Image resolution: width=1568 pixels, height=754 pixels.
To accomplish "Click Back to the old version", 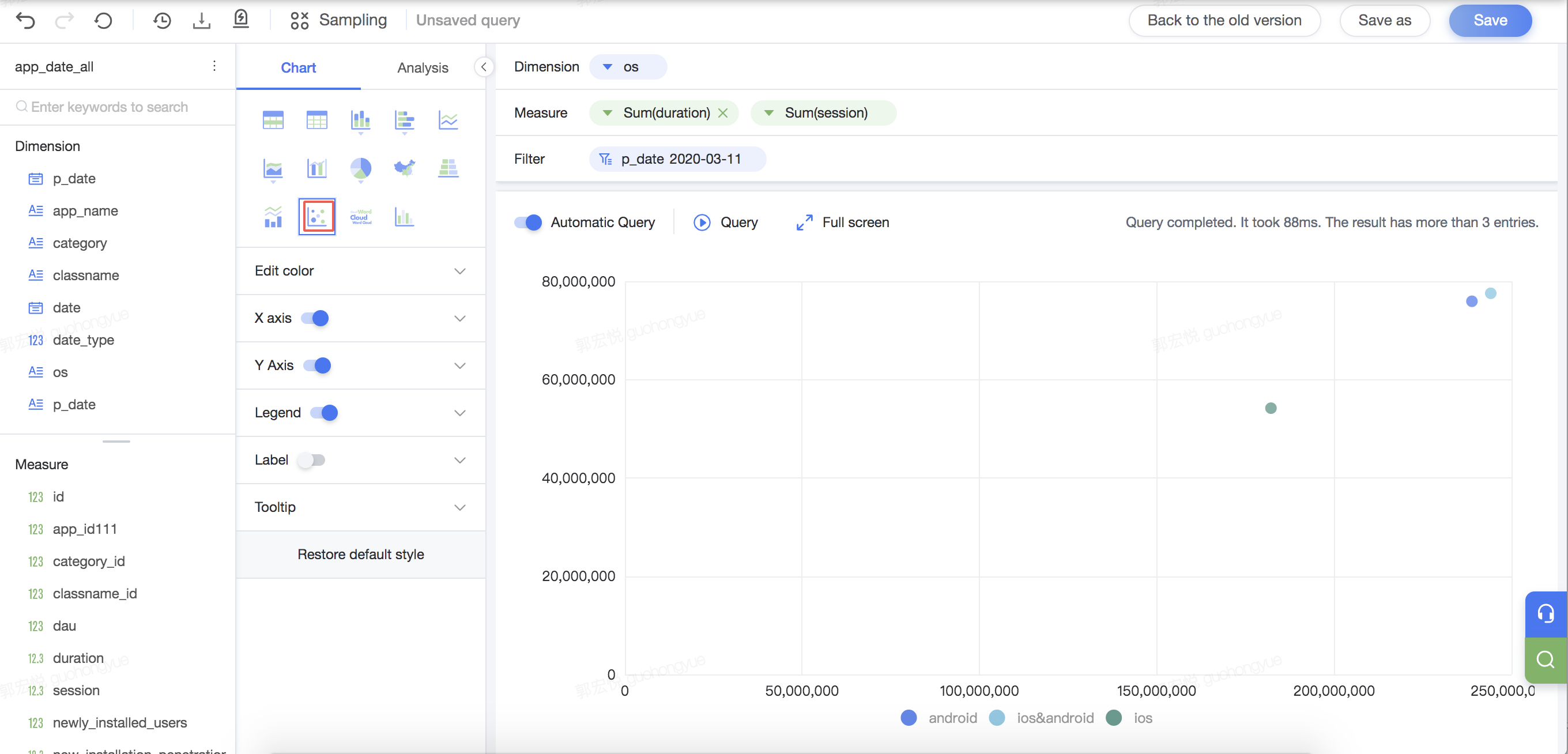I will [1224, 21].
